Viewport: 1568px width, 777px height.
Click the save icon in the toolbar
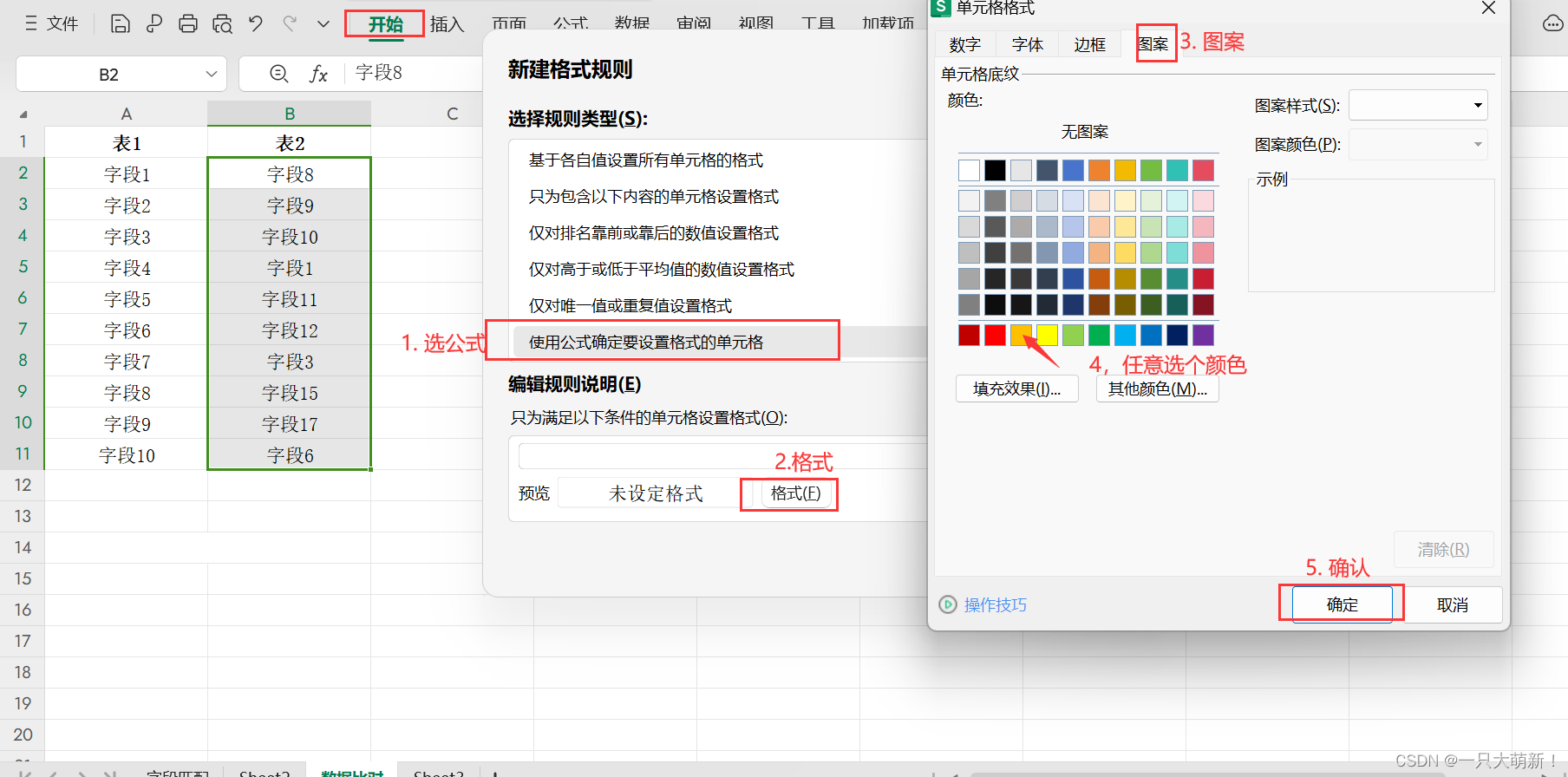click(121, 23)
